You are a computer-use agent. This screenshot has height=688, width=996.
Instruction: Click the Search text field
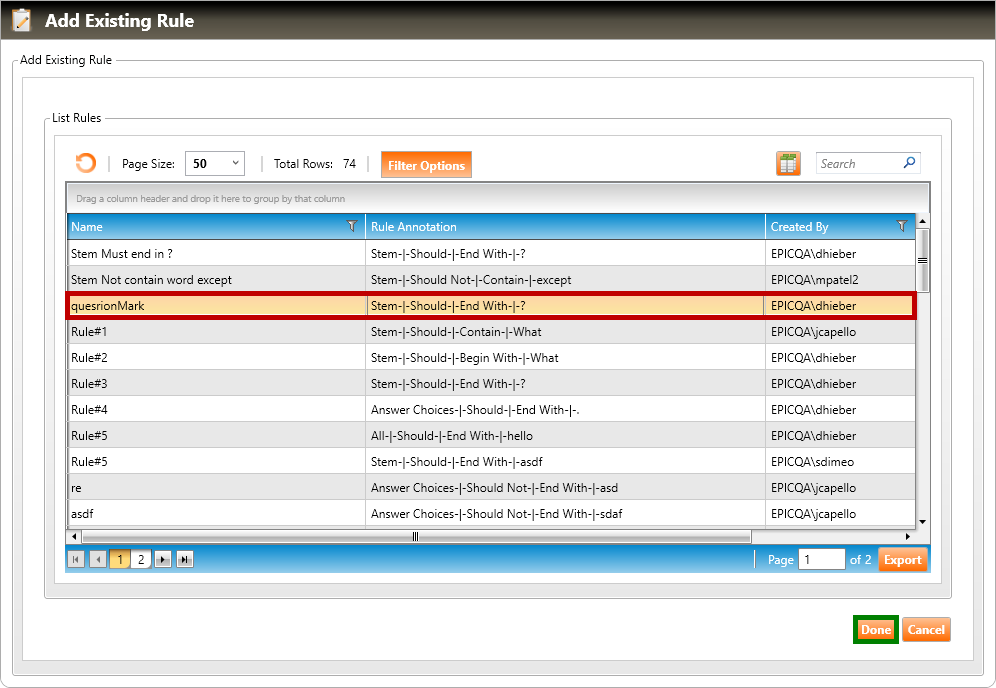point(858,163)
